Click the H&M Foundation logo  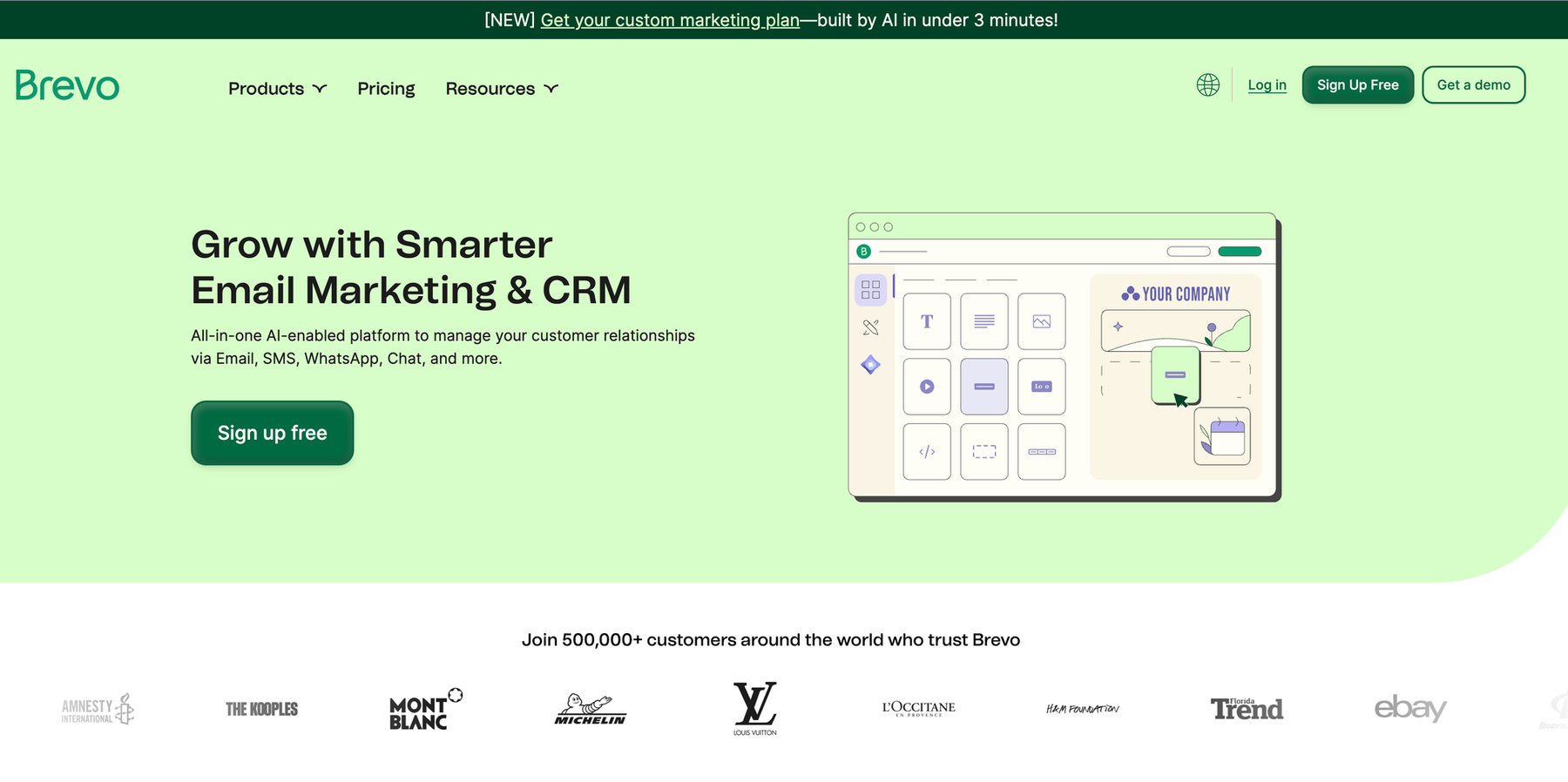[x=1082, y=709]
